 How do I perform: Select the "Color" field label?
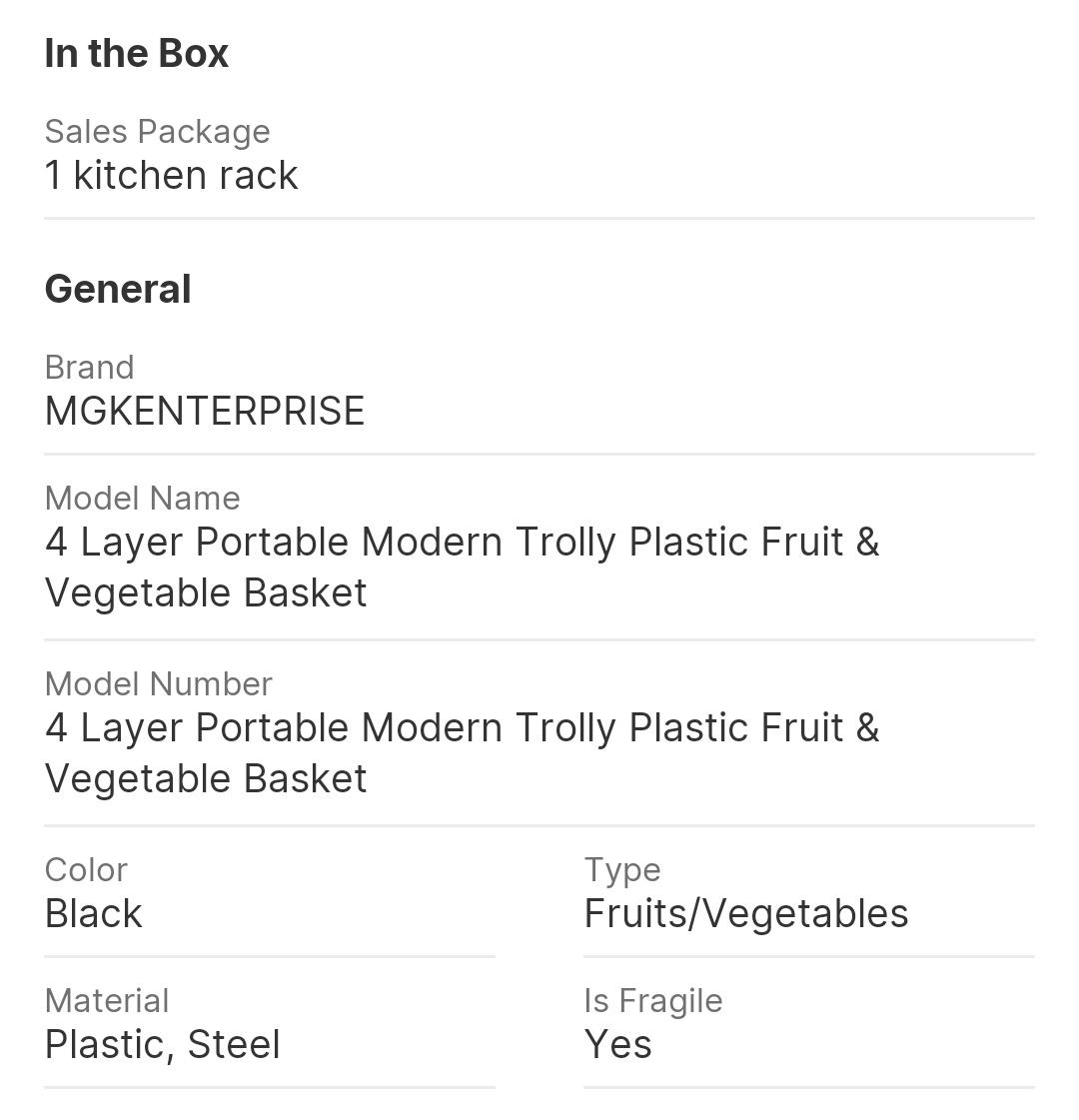86,869
